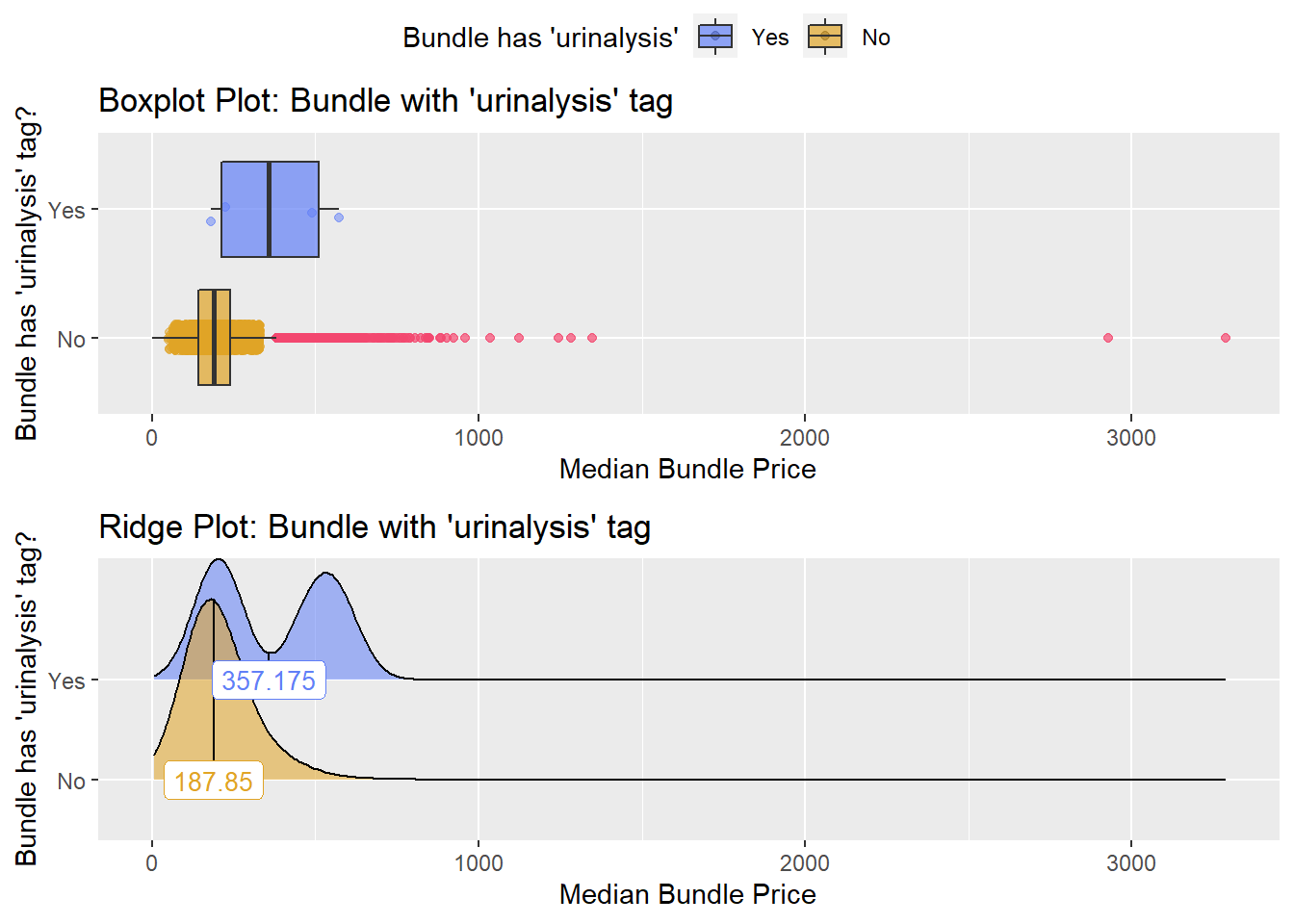
Task: Click the 3000 tick label of boxplot axis
Action: (1131, 438)
